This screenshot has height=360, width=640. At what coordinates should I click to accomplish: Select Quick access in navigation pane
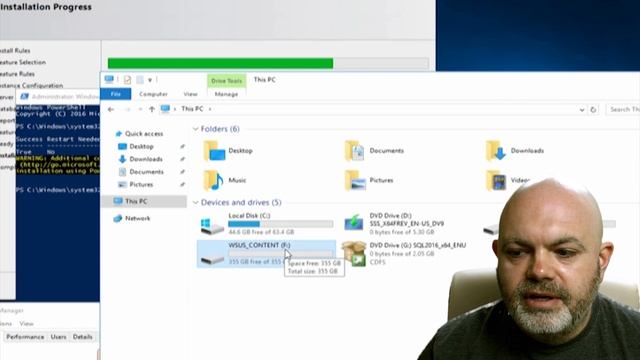click(144, 133)
